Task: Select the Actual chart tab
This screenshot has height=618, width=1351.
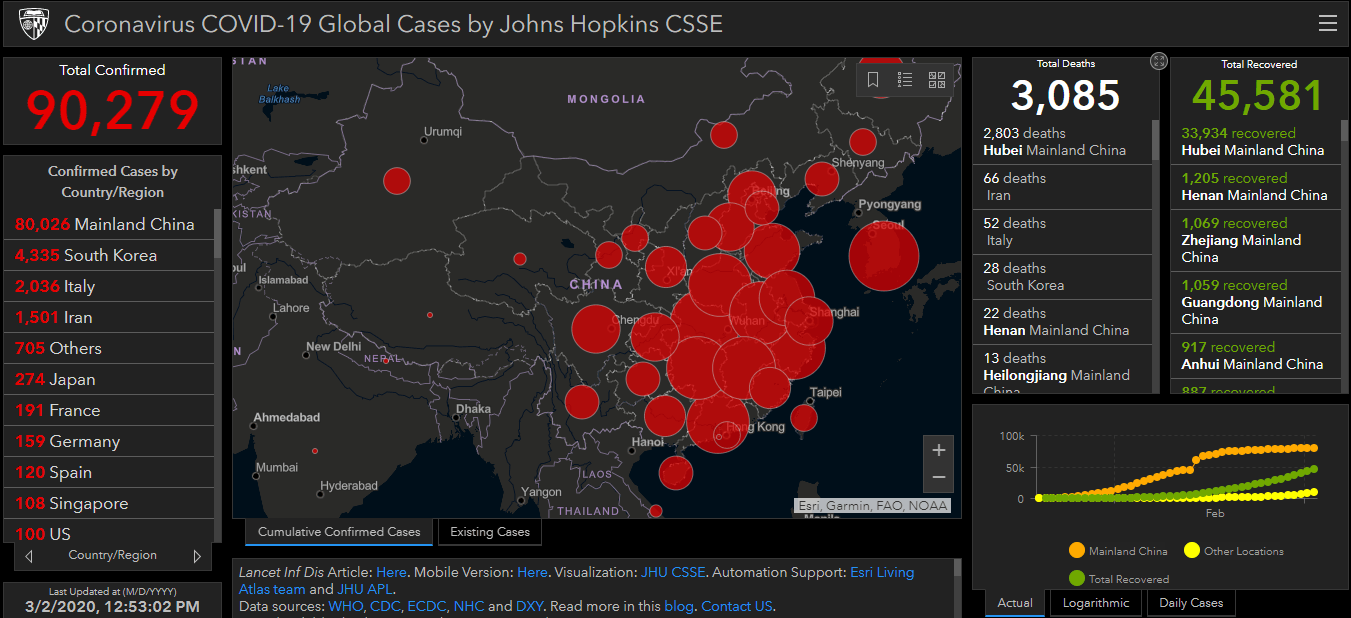Action: pyautogui.click(x=1015, y=603)
